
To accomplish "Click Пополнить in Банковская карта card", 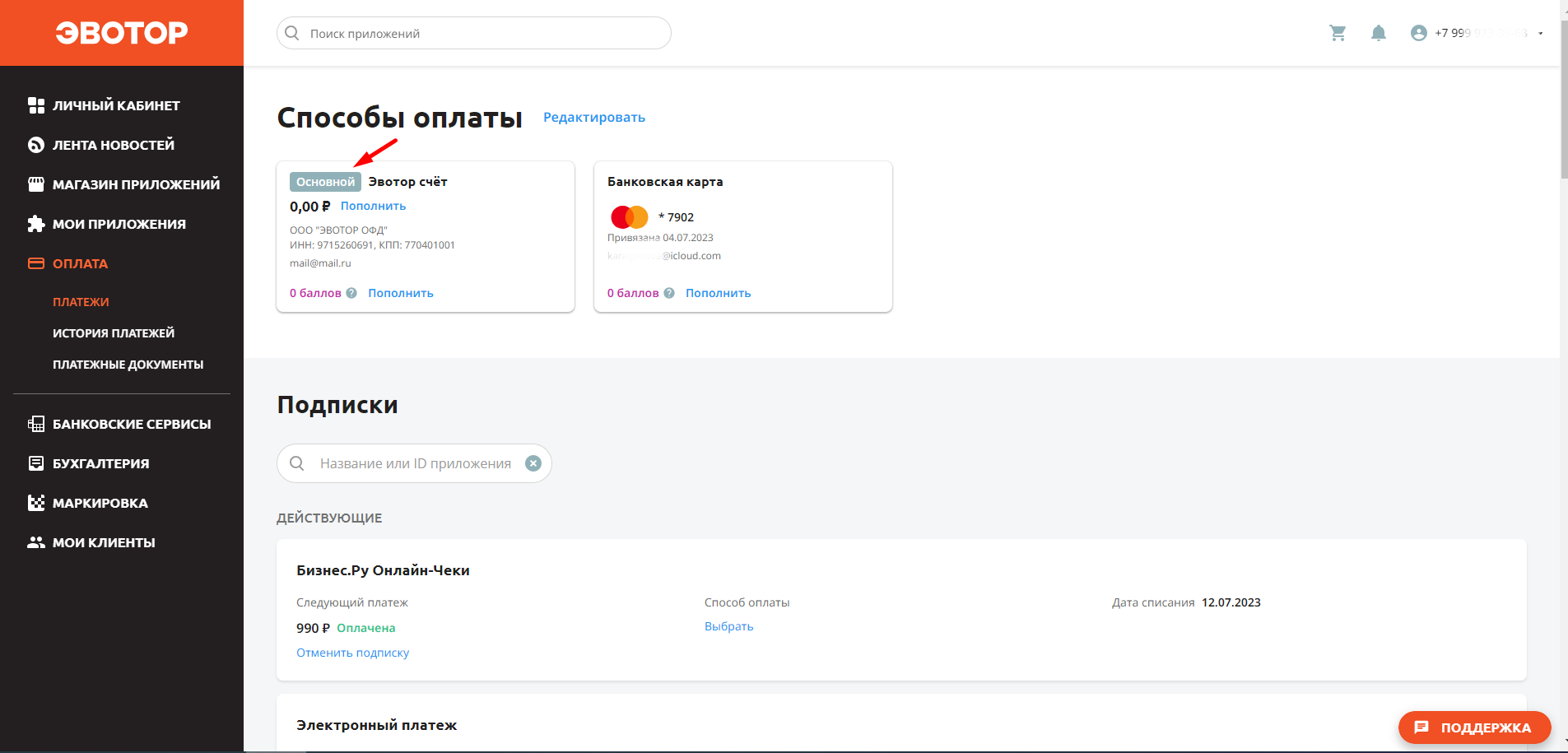I will pos(719,293).
